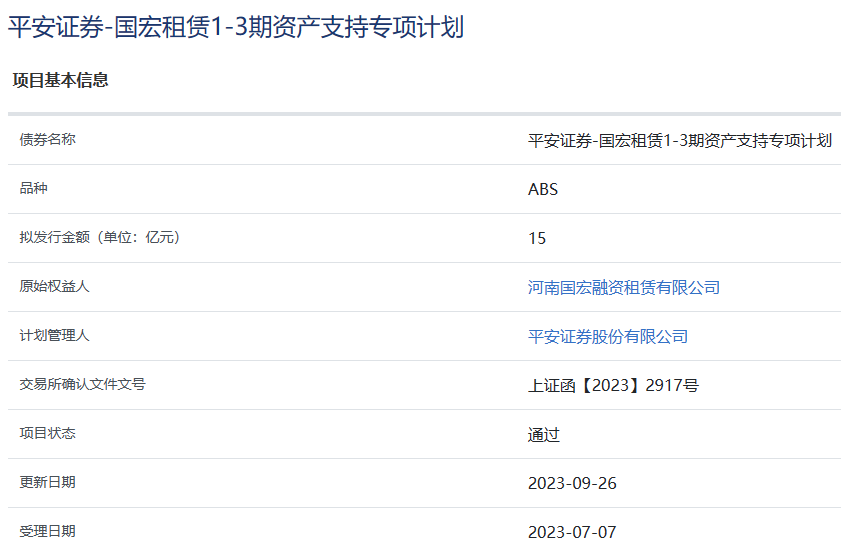Click the 拟发行金额（单位：亿元）label
The width and height of the screenshot is (841, 543).
100,237
